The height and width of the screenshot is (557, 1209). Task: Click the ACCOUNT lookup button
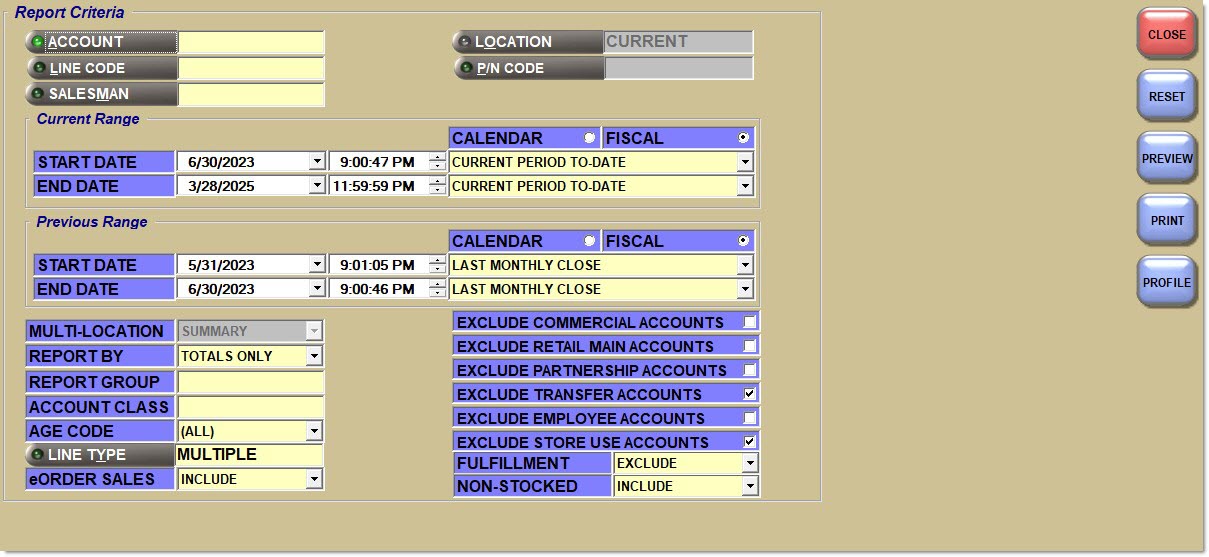[x=102, y=42]
